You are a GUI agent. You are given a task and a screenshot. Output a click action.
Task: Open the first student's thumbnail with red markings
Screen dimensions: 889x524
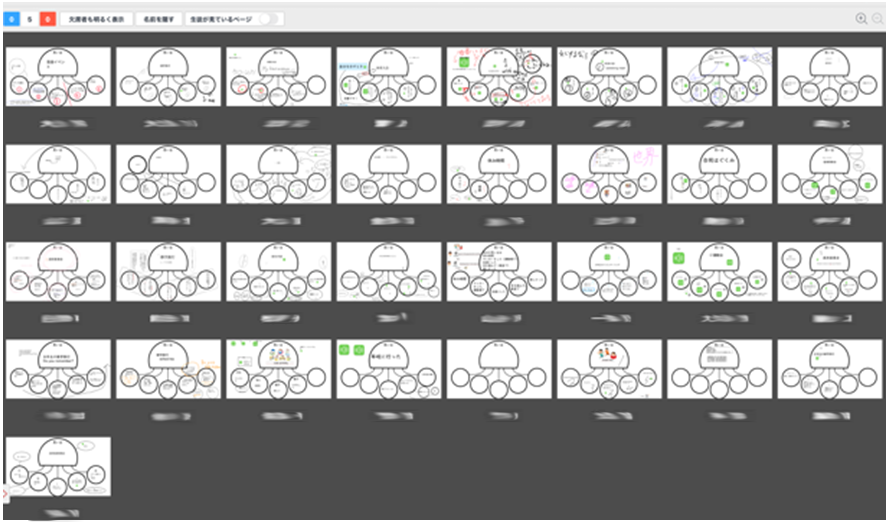58,77
